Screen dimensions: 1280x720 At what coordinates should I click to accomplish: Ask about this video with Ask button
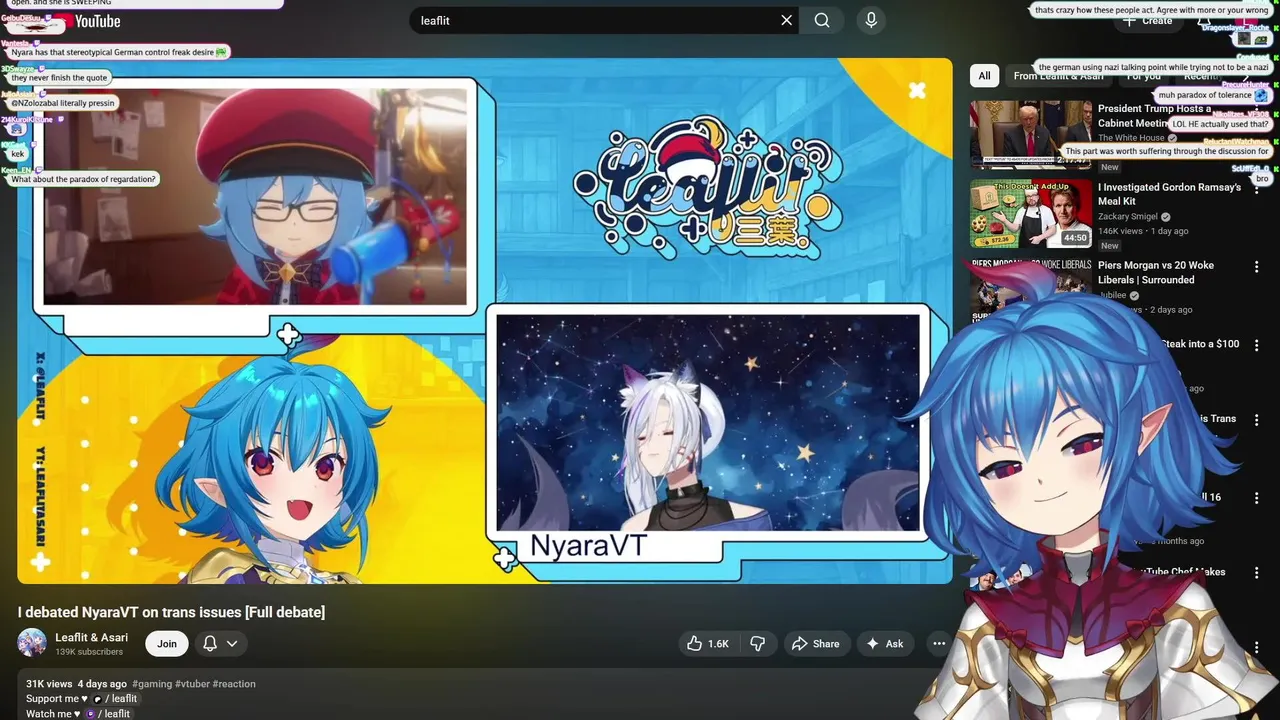click(x=885, y=644)
